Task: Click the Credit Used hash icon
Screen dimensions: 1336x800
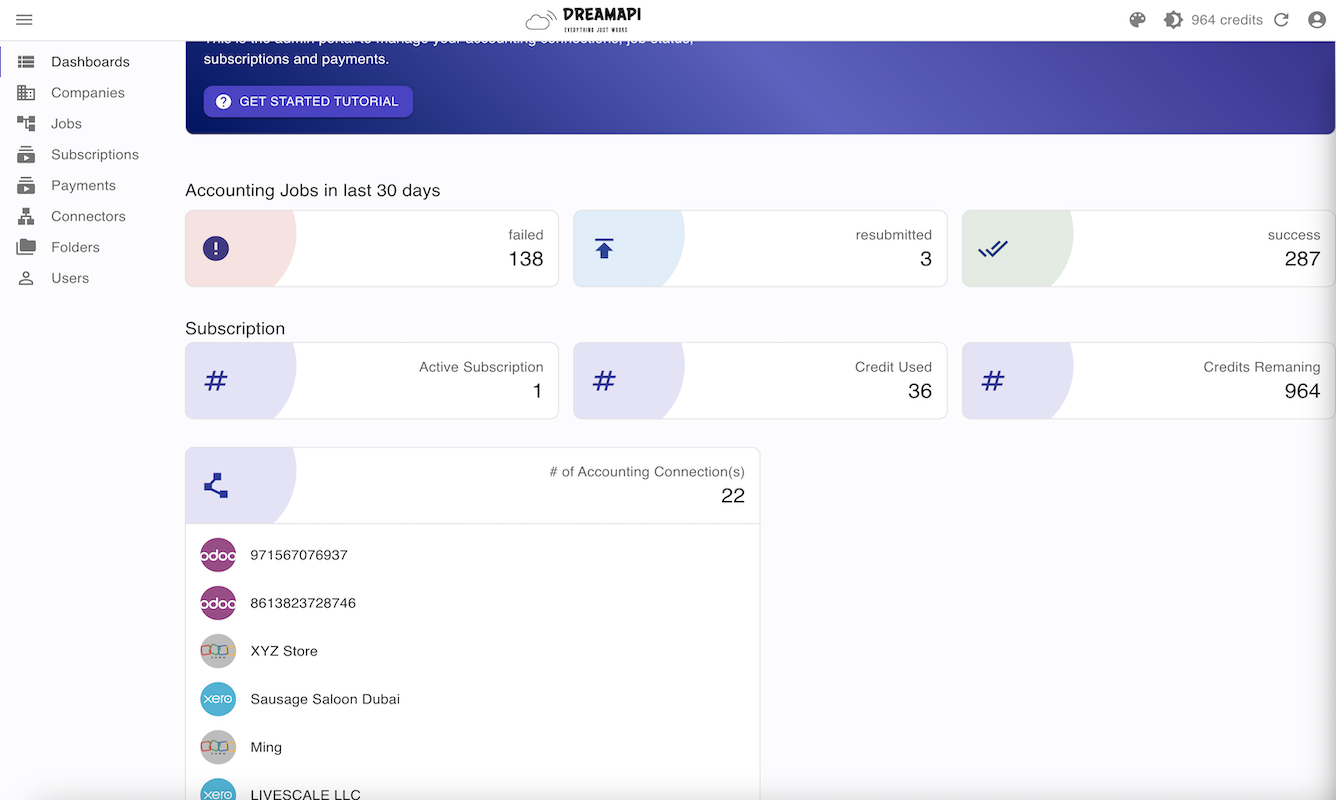Action: (604, 380)
